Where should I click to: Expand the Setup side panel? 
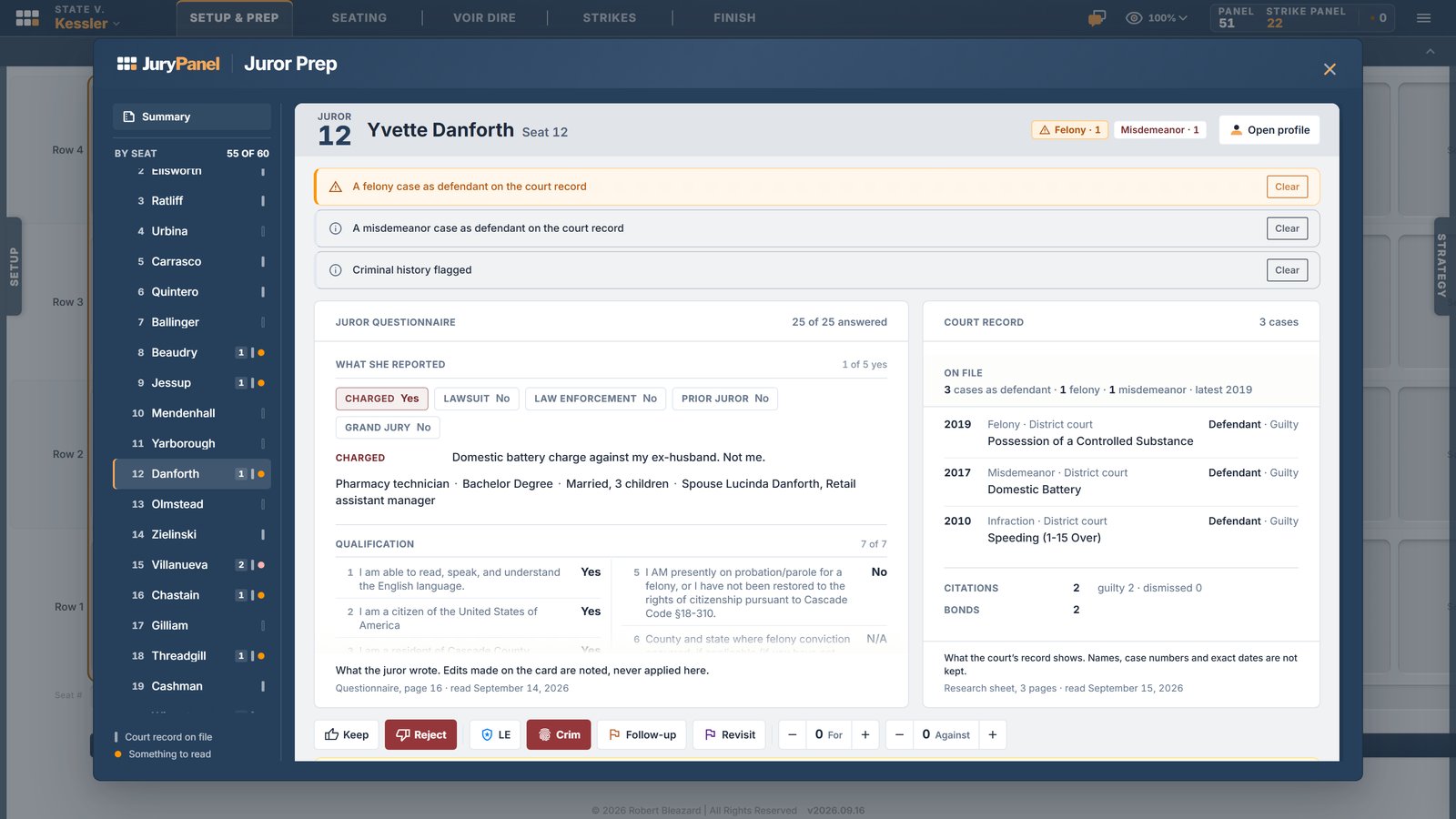tap(14, 266)
